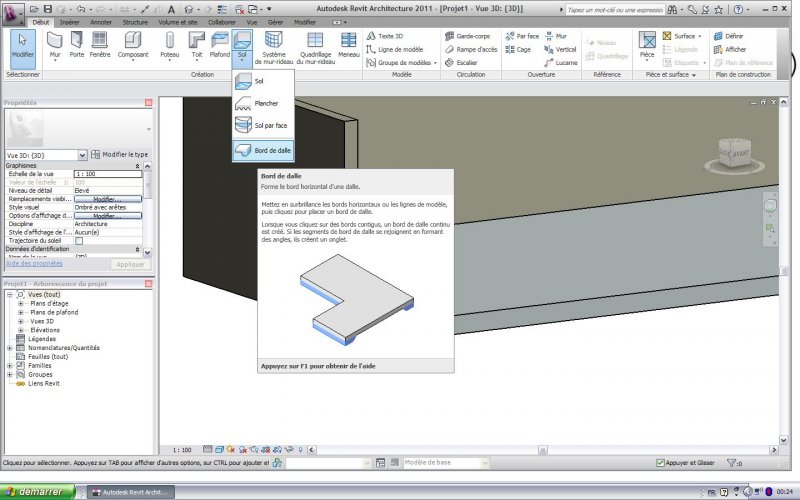800x500 pixels.
Task: Click the Echelle de la vue input field
Action: (x=108, y=174)
